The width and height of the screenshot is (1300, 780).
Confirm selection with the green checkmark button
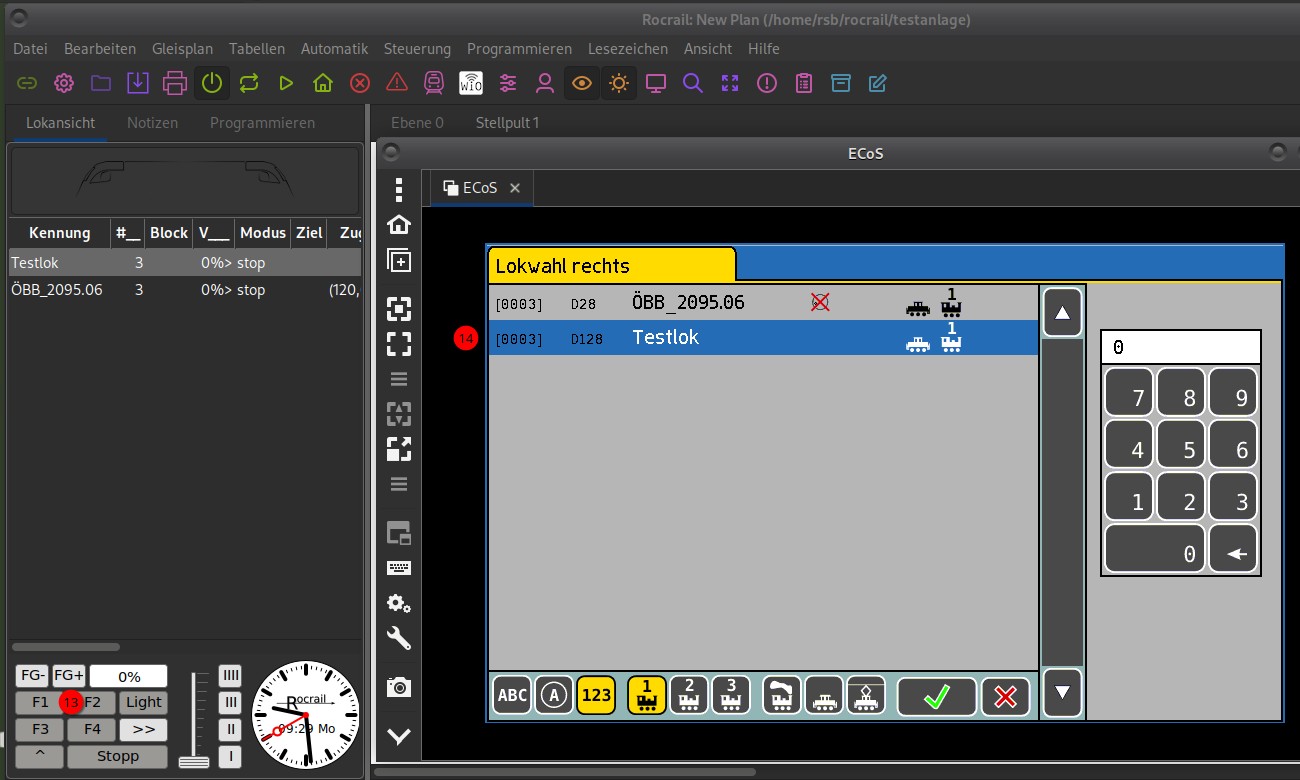[x=936, y=696]
